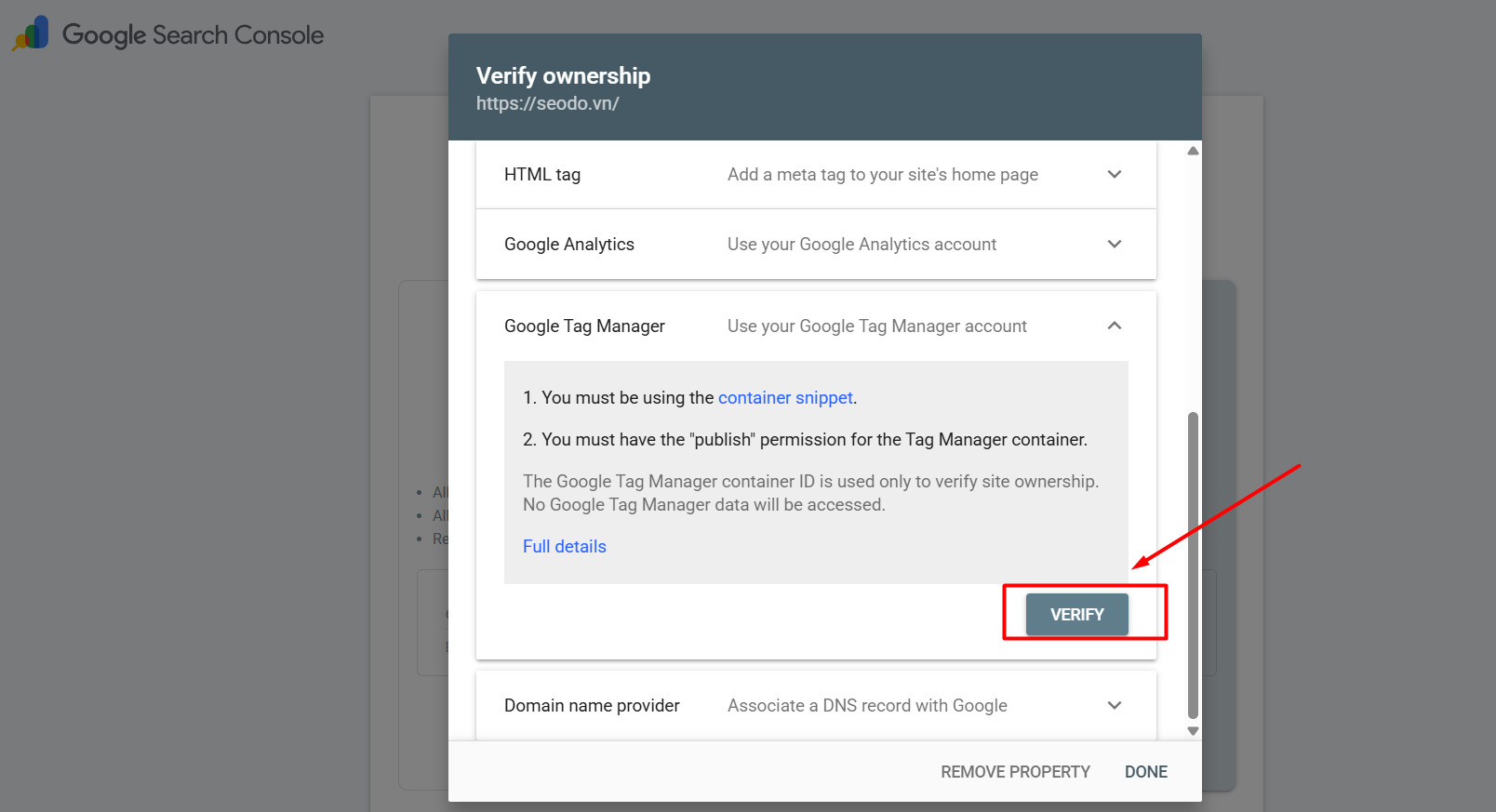Click 'Use your Google Analytics account' description

click(x=862, y=244)
